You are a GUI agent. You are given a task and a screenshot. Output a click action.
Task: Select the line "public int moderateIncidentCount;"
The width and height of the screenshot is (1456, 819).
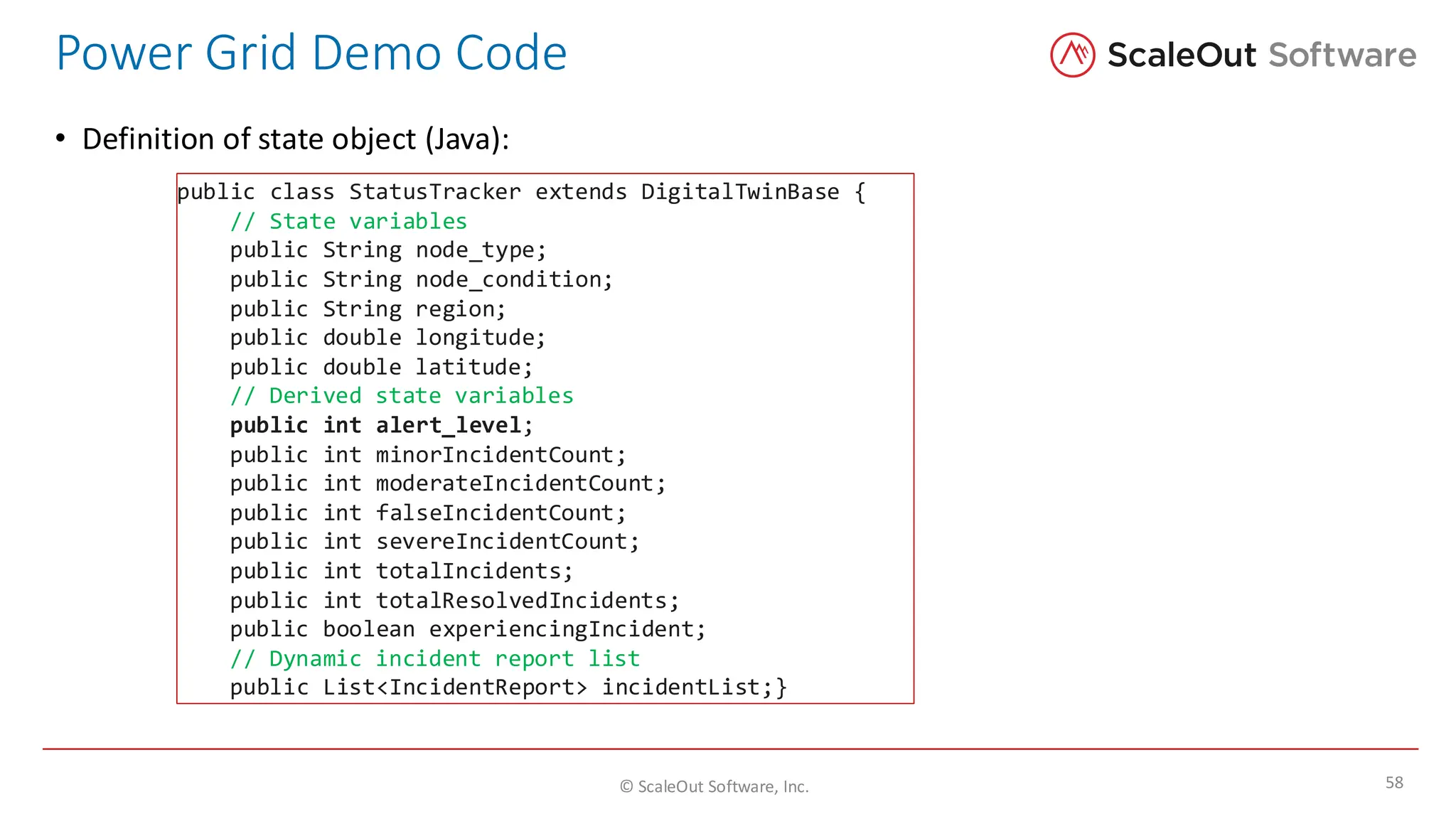(448, 484)
